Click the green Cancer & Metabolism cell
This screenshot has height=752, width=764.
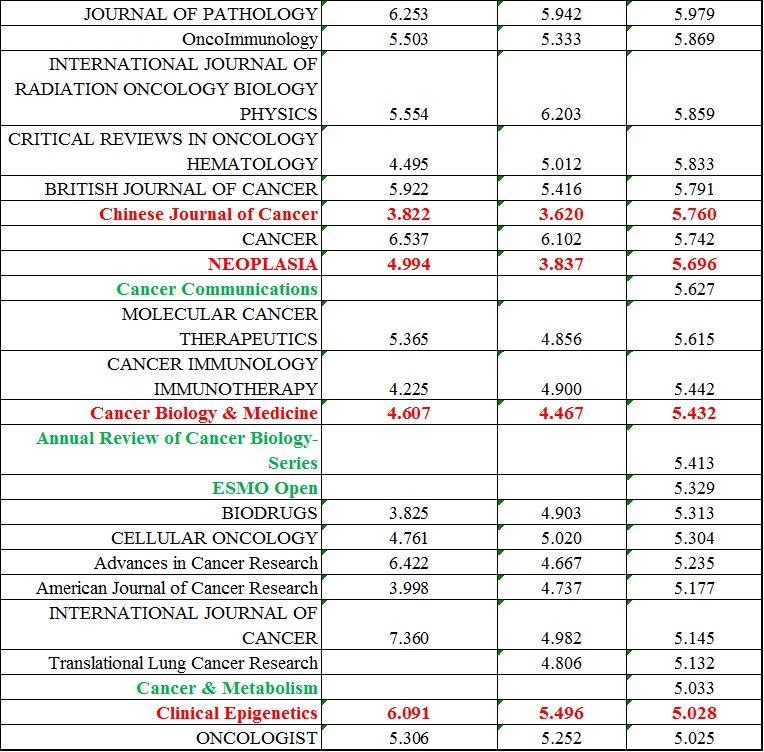161,687
